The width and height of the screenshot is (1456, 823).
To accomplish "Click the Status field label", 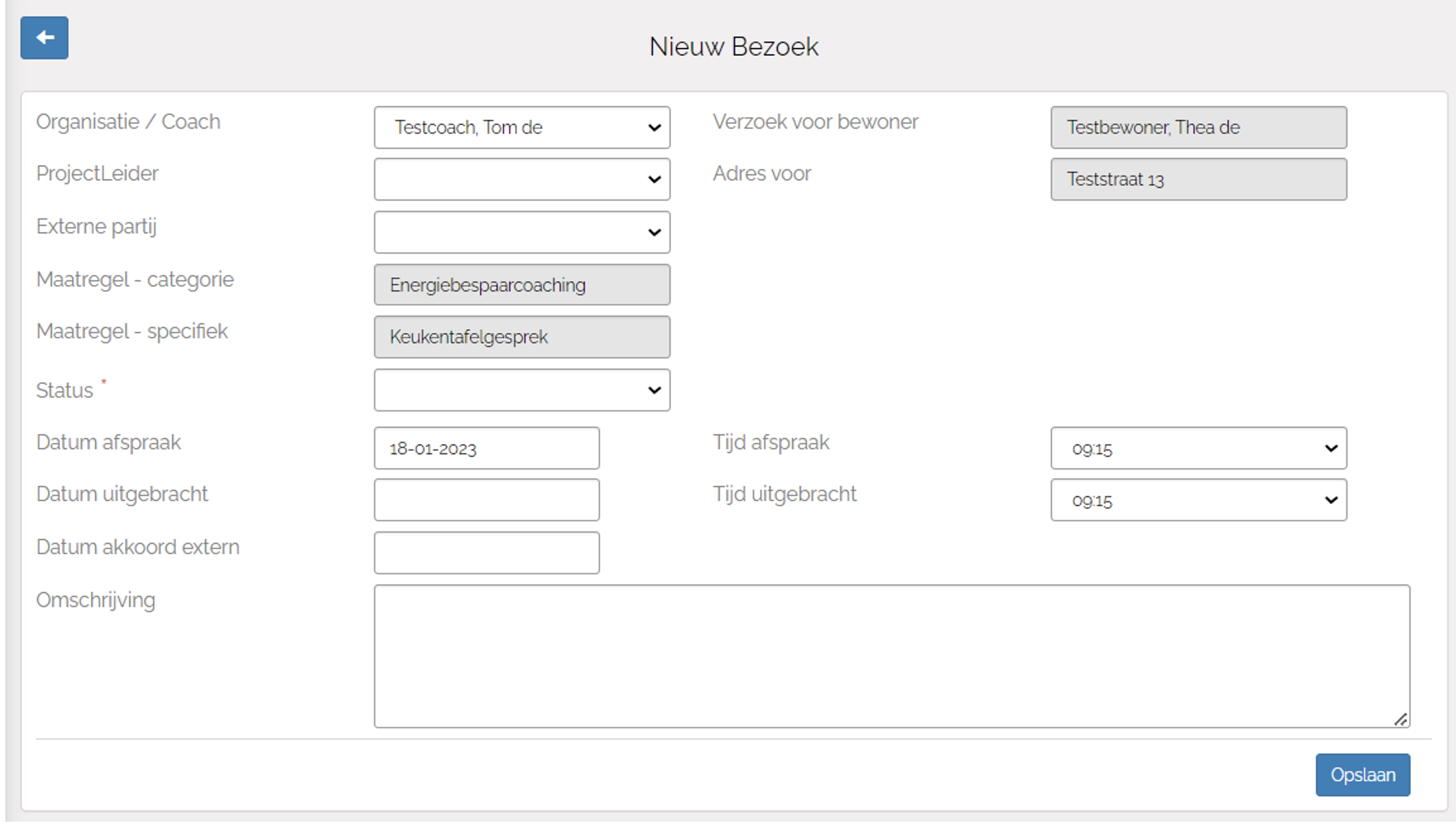I will click(x=65, y=390).
